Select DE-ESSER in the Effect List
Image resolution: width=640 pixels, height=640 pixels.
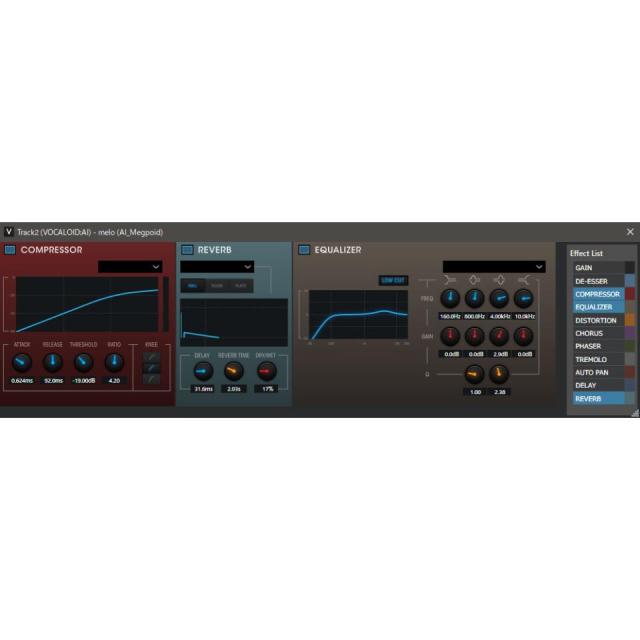599,281
